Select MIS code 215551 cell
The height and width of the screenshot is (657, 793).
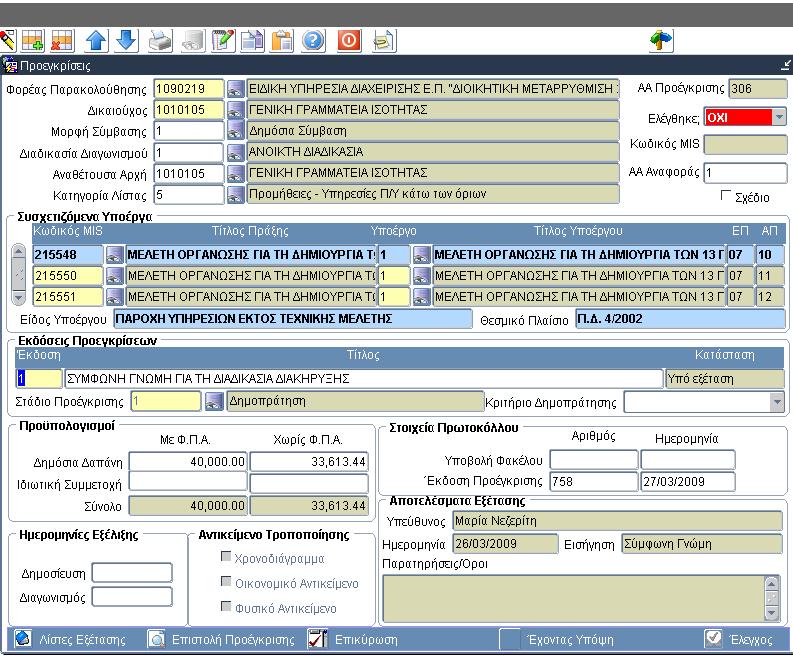(x=68, y=297)
